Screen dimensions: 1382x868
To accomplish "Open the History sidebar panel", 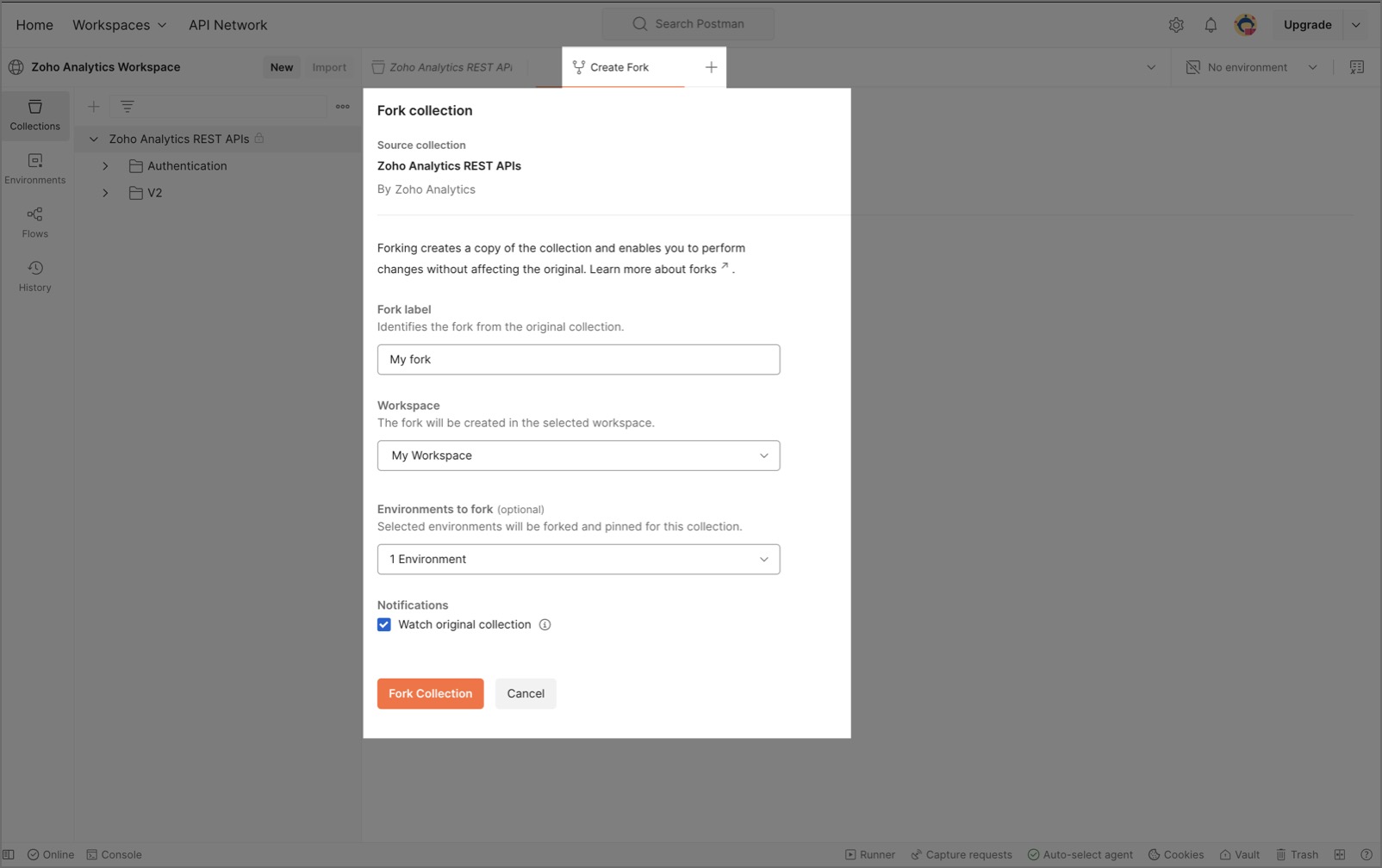I will 35,276.
